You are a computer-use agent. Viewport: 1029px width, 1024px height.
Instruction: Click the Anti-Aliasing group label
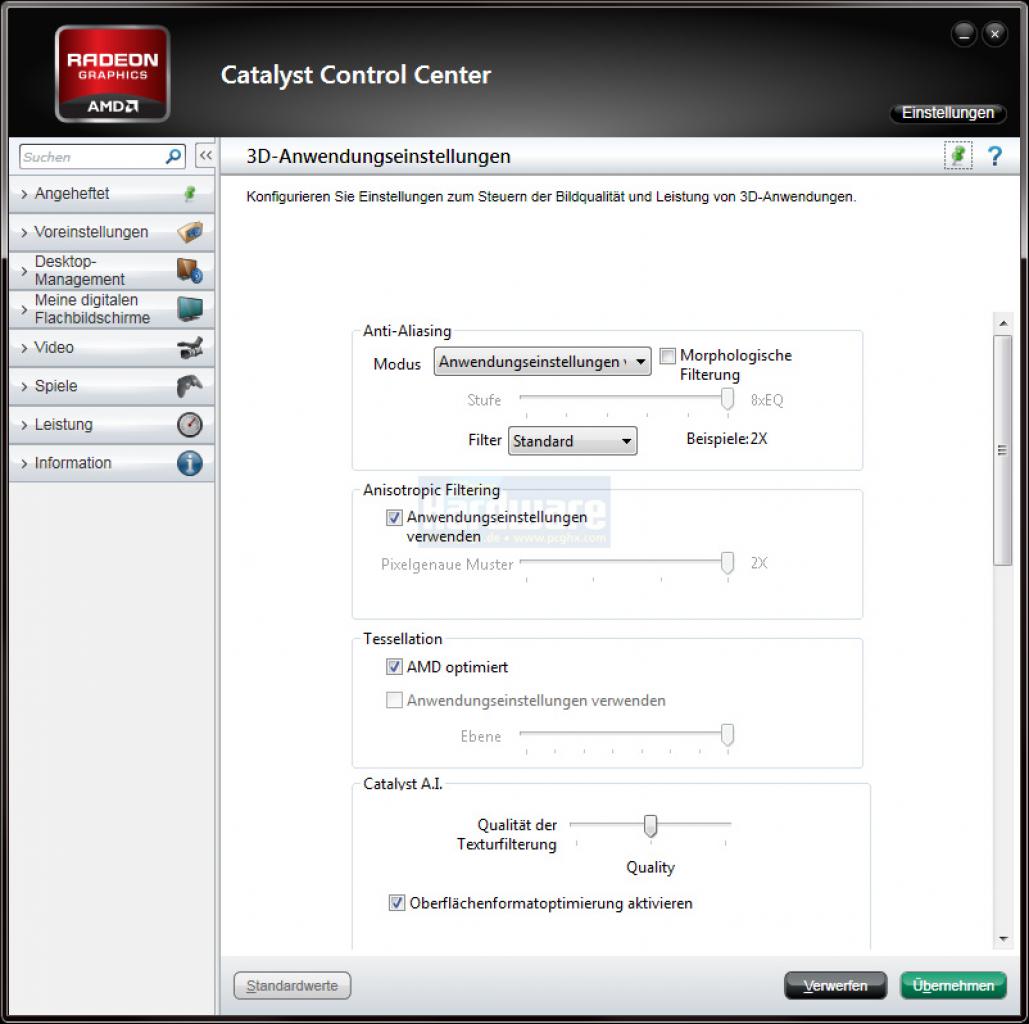point(407,331)
